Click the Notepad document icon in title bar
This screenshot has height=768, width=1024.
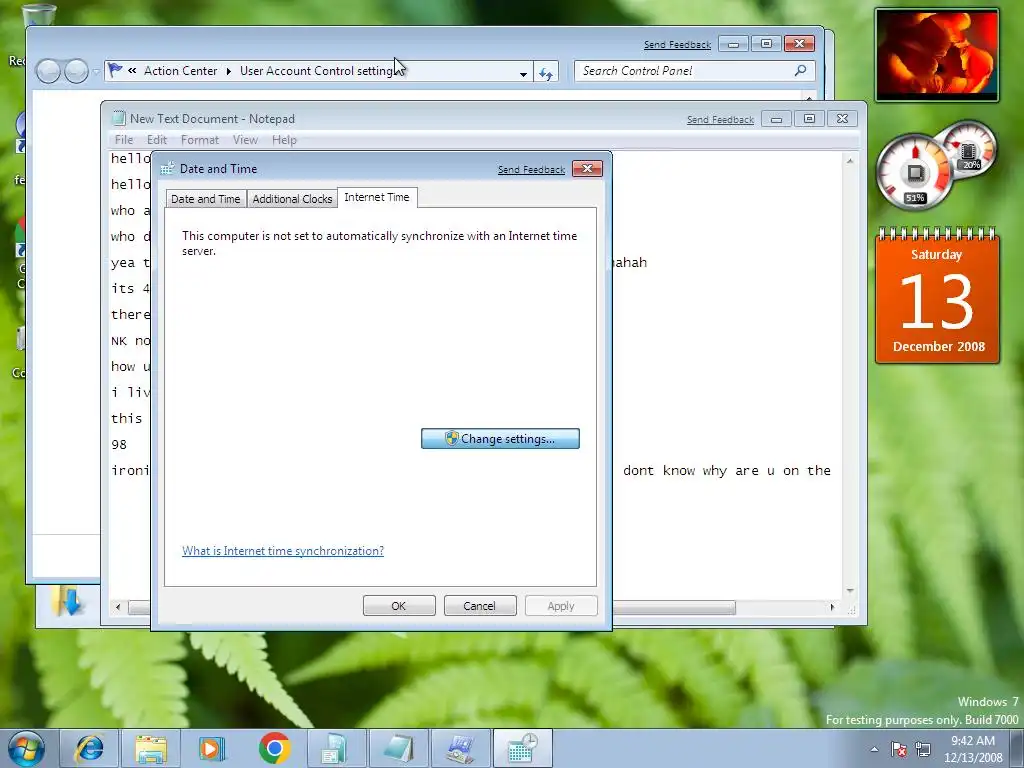[119, 118]
